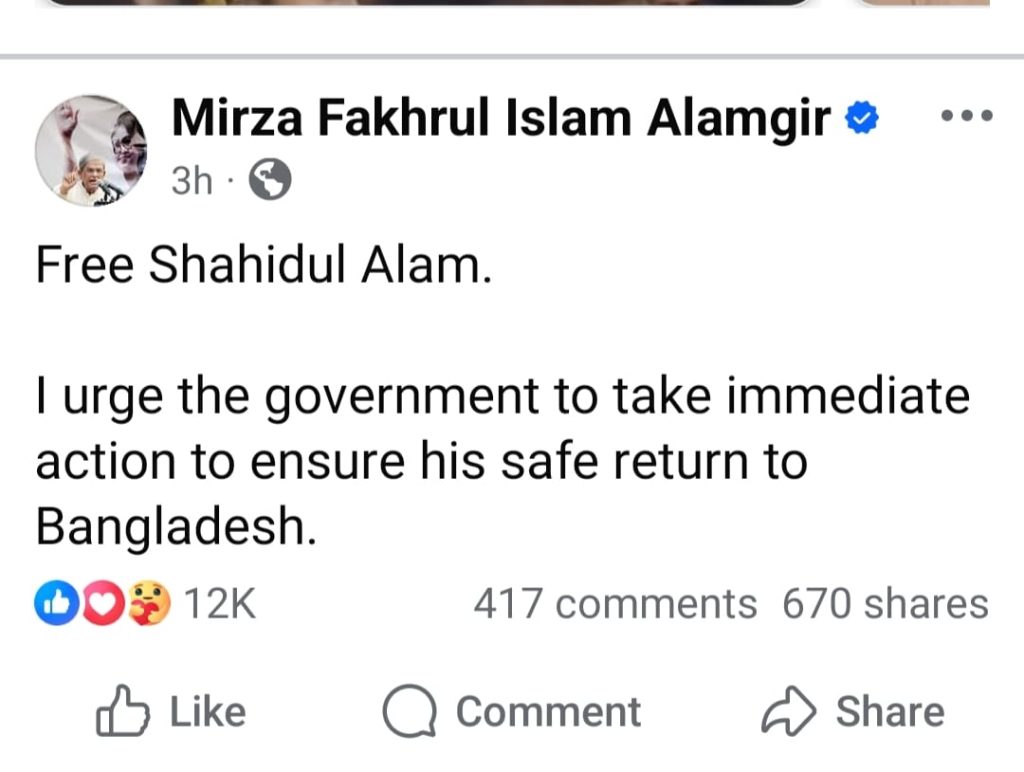Open Mirza Fakhrul Islam Alamgir's profile
The height and width of the screenshot is (772, 1024).
(502, 119)
